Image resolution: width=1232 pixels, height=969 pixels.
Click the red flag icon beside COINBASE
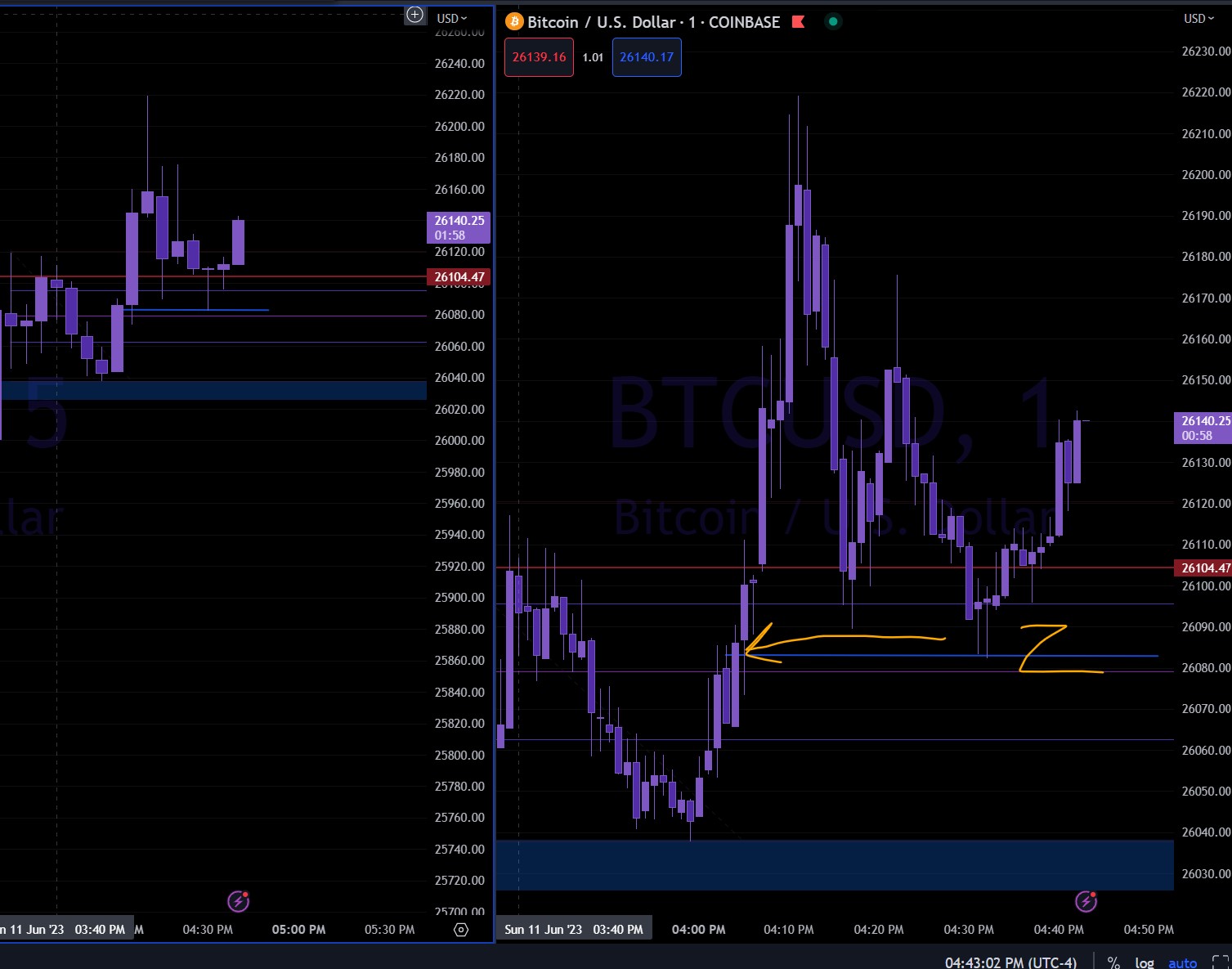pyautogui.click(x=799, y=22)
